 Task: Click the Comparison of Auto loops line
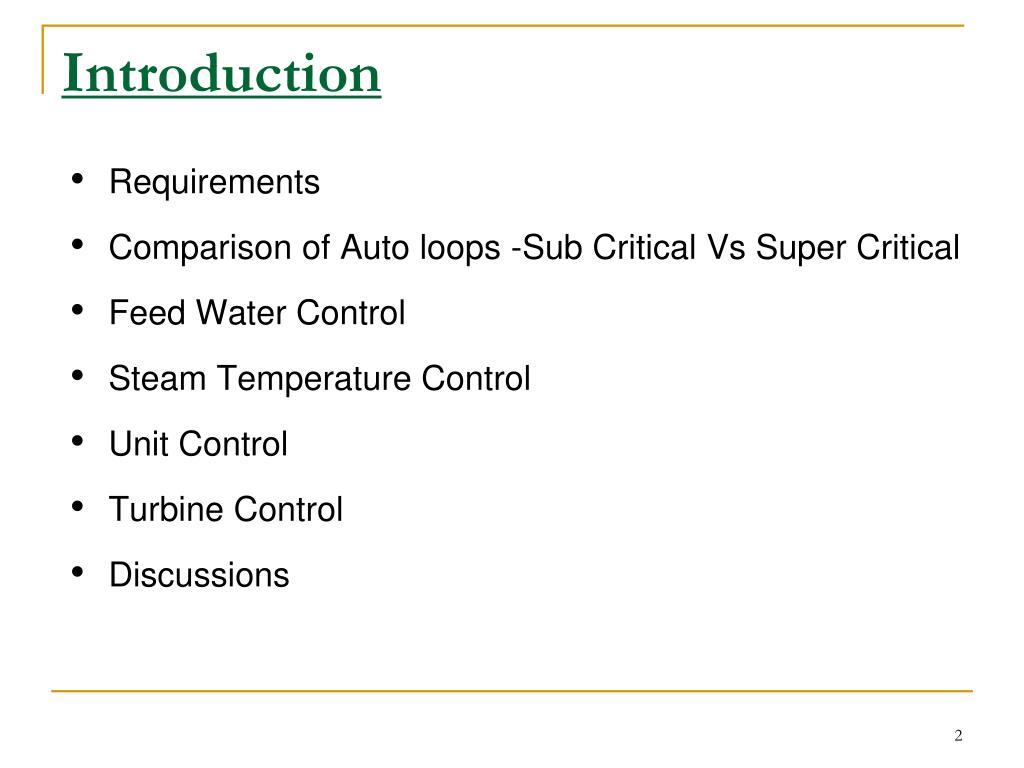point(534,248)
